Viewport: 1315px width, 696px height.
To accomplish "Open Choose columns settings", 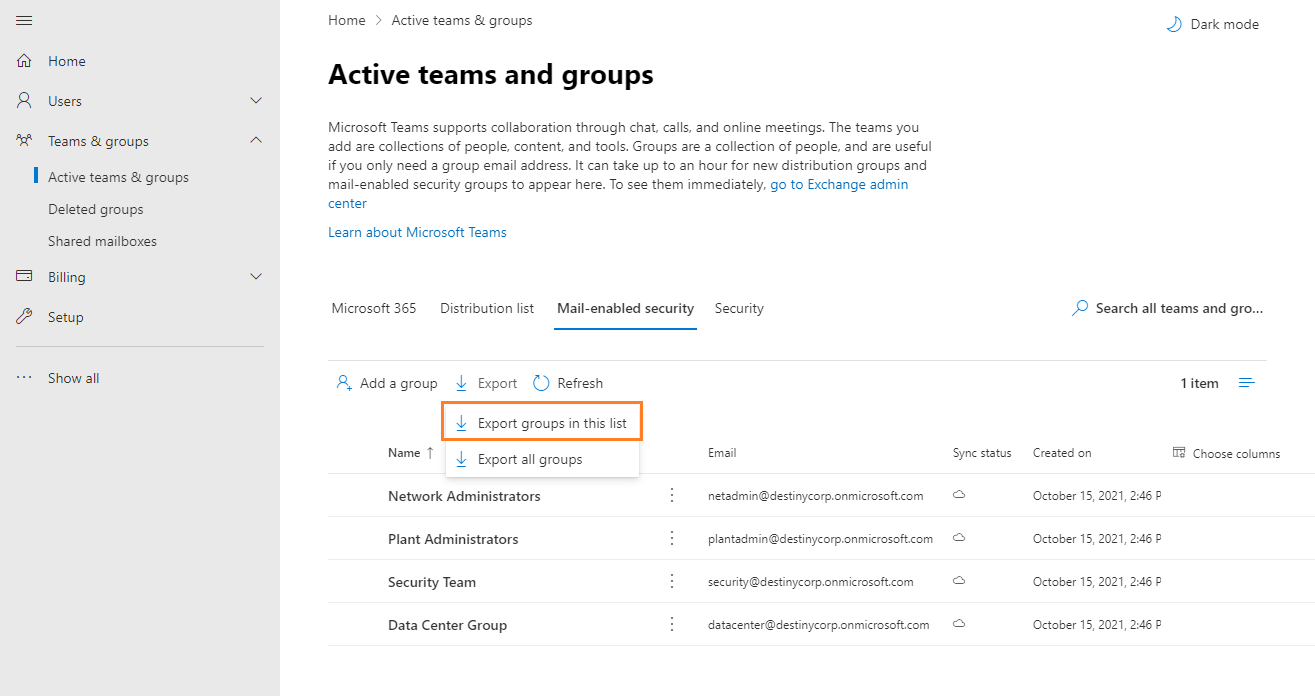I will (x=1227, y=453).
